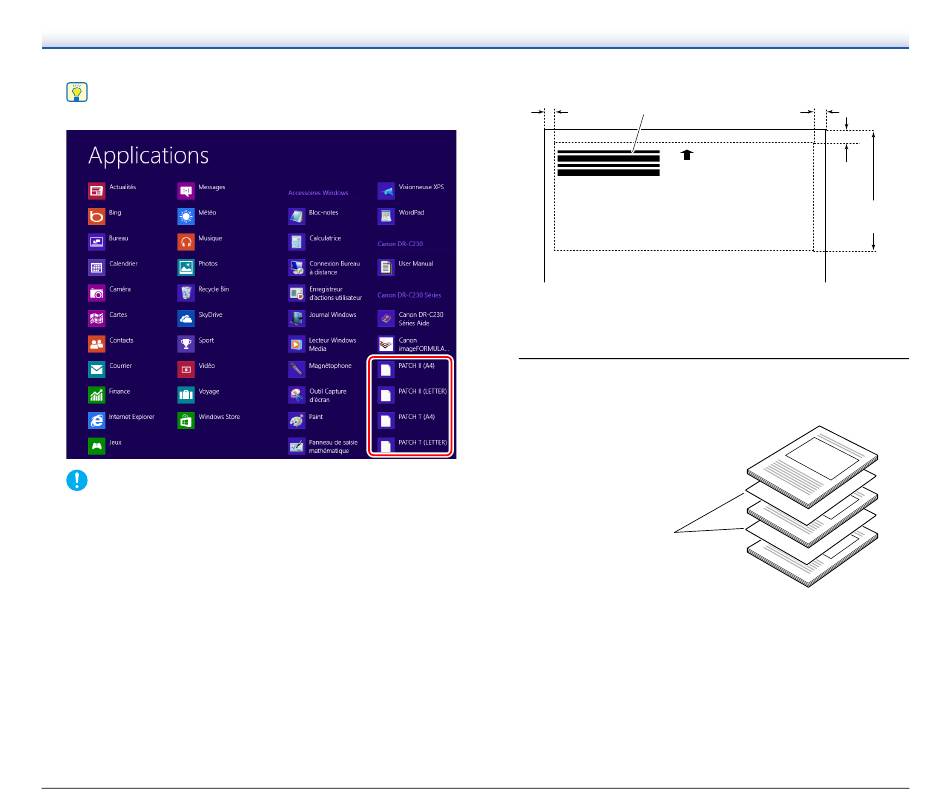Click the Accessoires Windows group heading

[x=318, y=193]
